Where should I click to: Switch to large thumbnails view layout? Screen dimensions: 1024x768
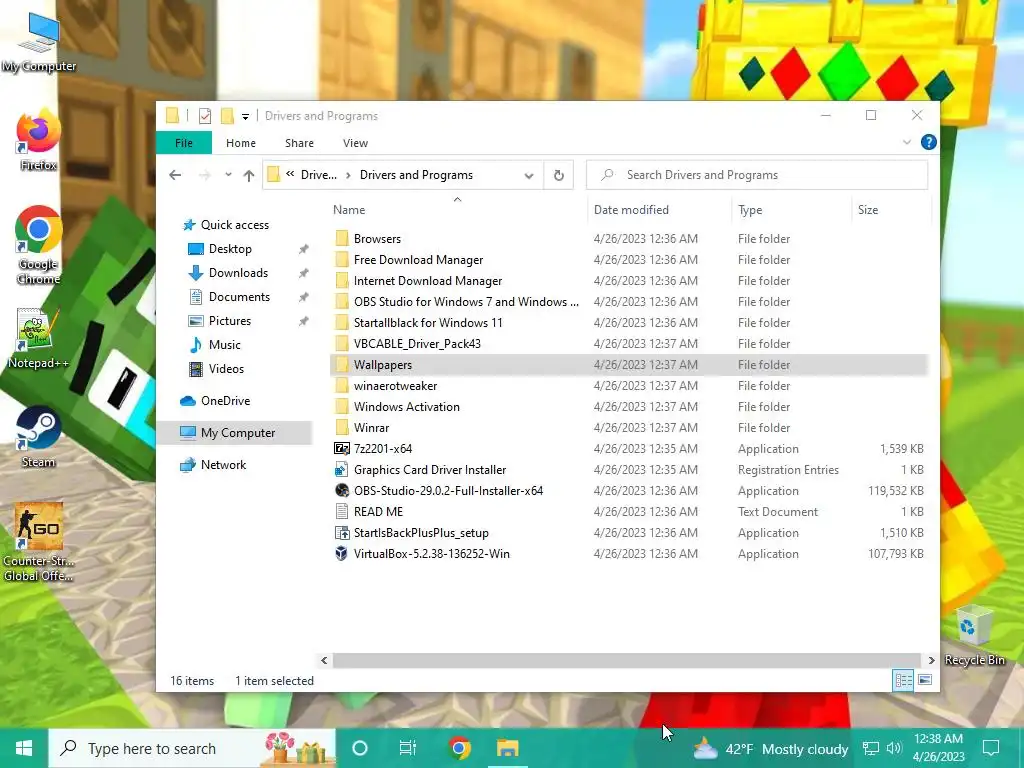coord(925,680)
